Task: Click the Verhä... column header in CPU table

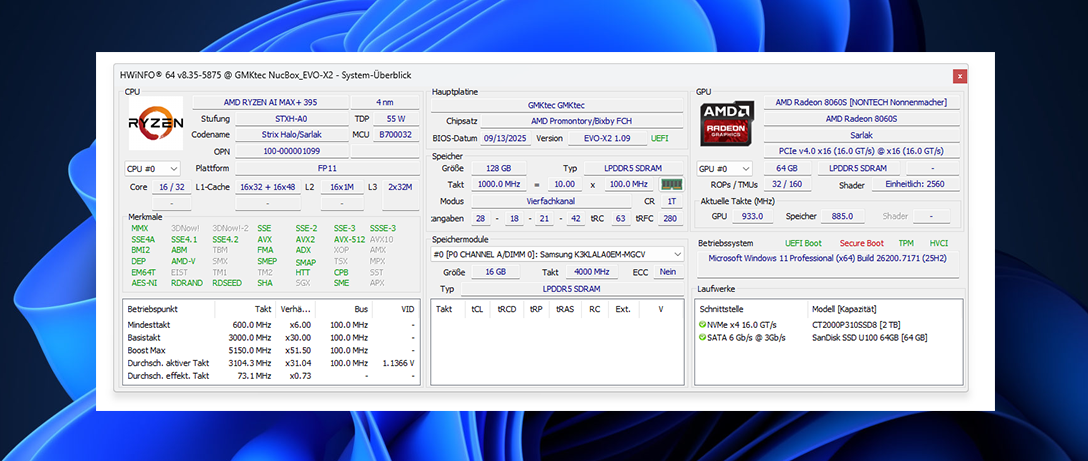Action: coord(296,309)
